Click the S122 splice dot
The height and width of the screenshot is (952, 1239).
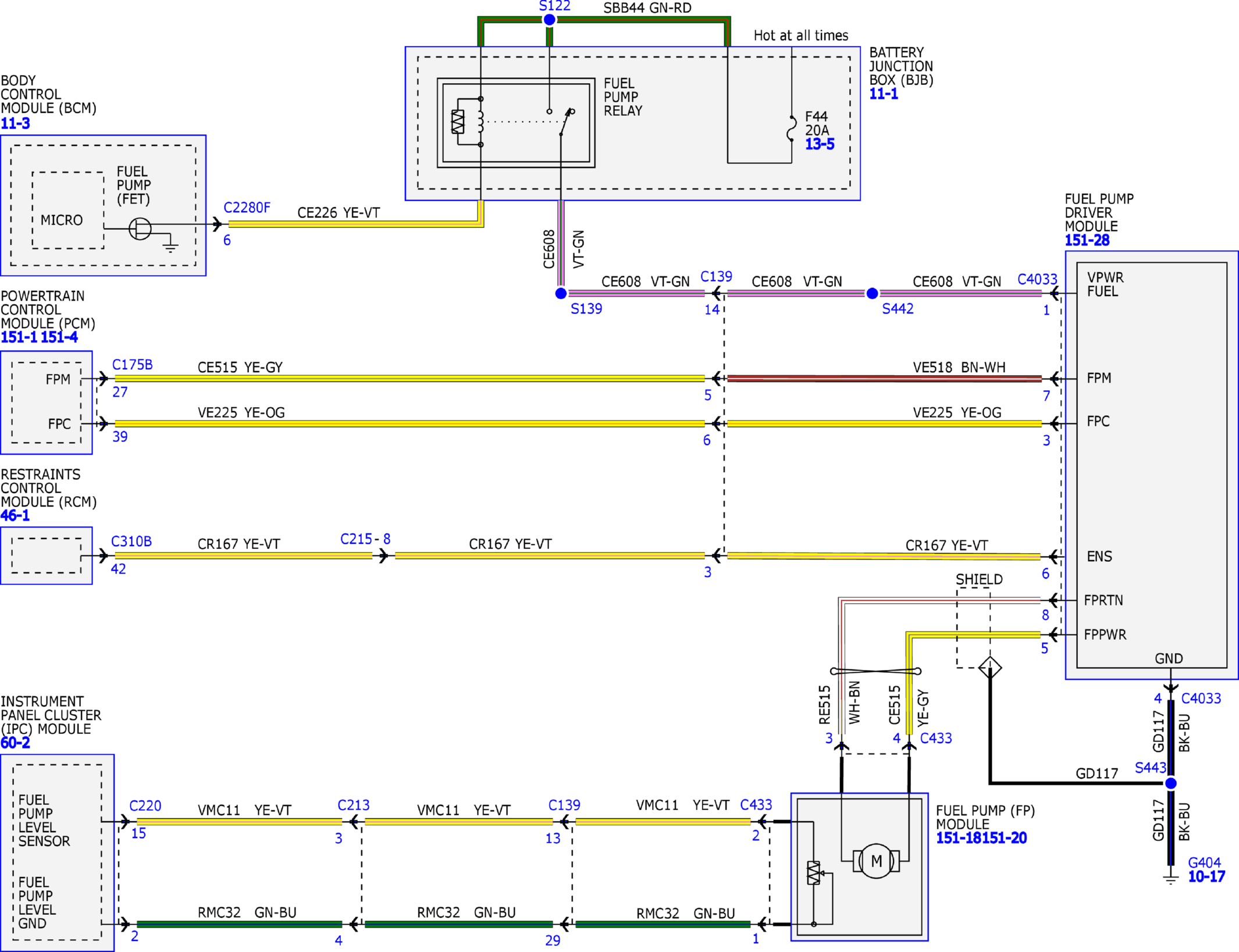point(549,20)
